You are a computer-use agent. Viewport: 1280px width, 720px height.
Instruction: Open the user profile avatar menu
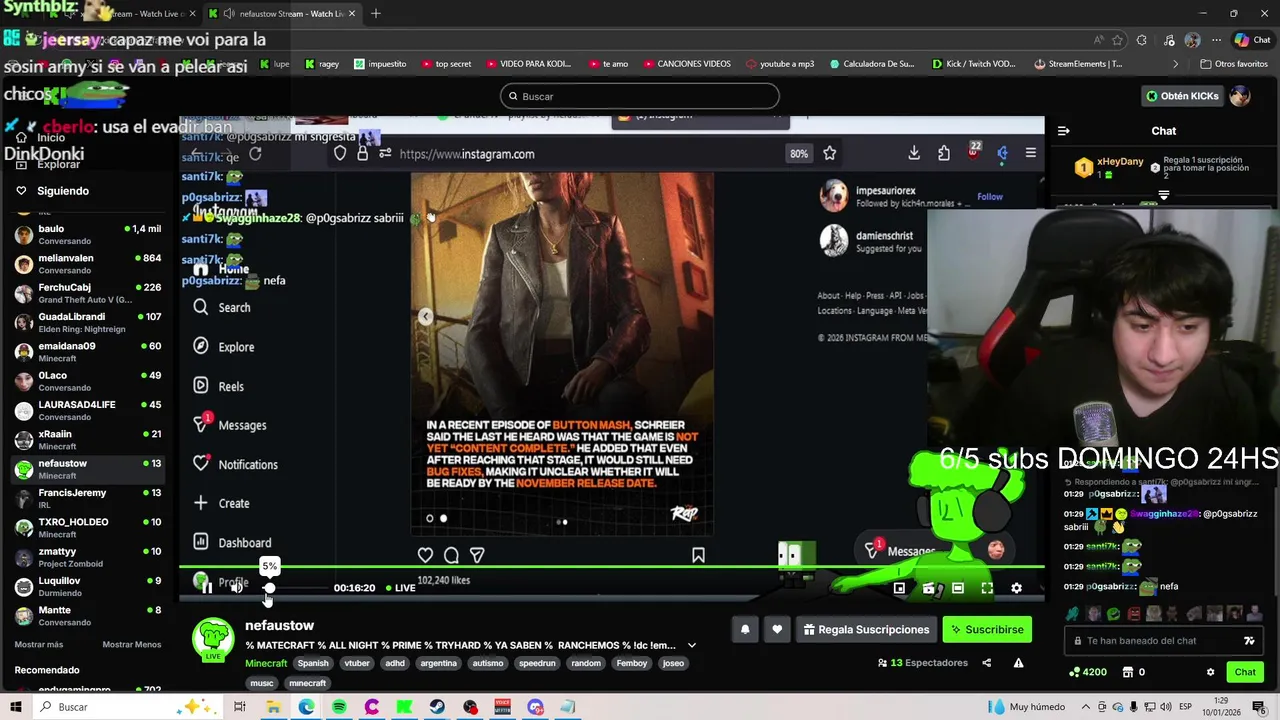point(1240,96)
